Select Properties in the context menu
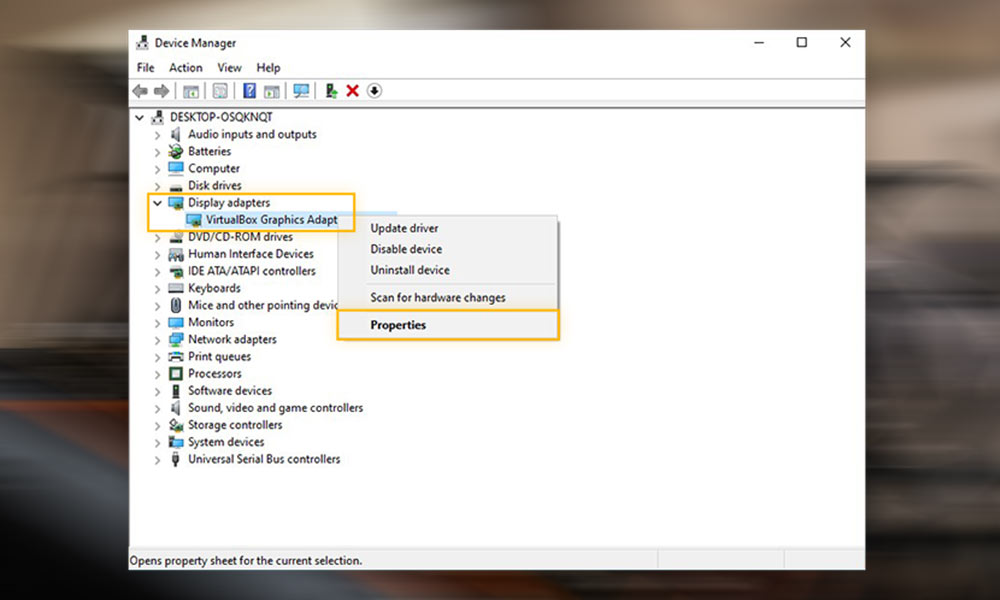The image size is (1000, 600). click(x=448, y=325)
